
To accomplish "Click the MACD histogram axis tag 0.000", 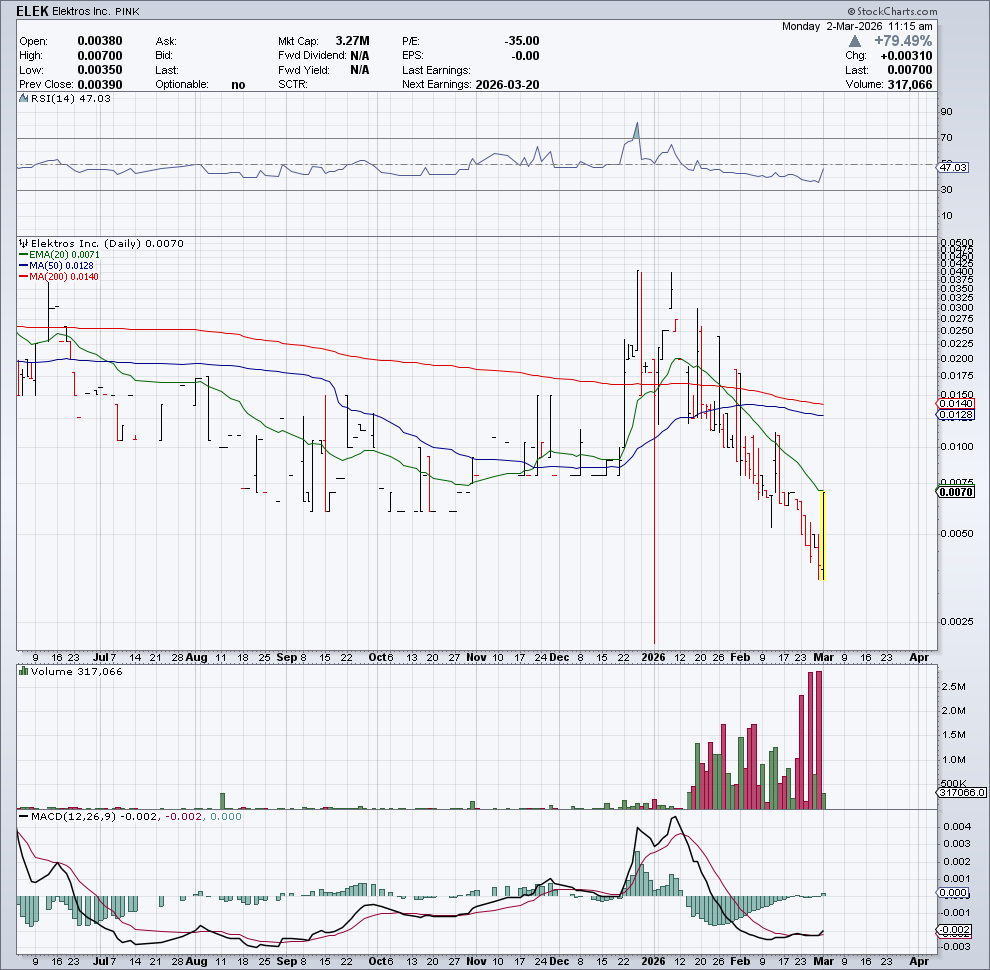I will [953, 893].
